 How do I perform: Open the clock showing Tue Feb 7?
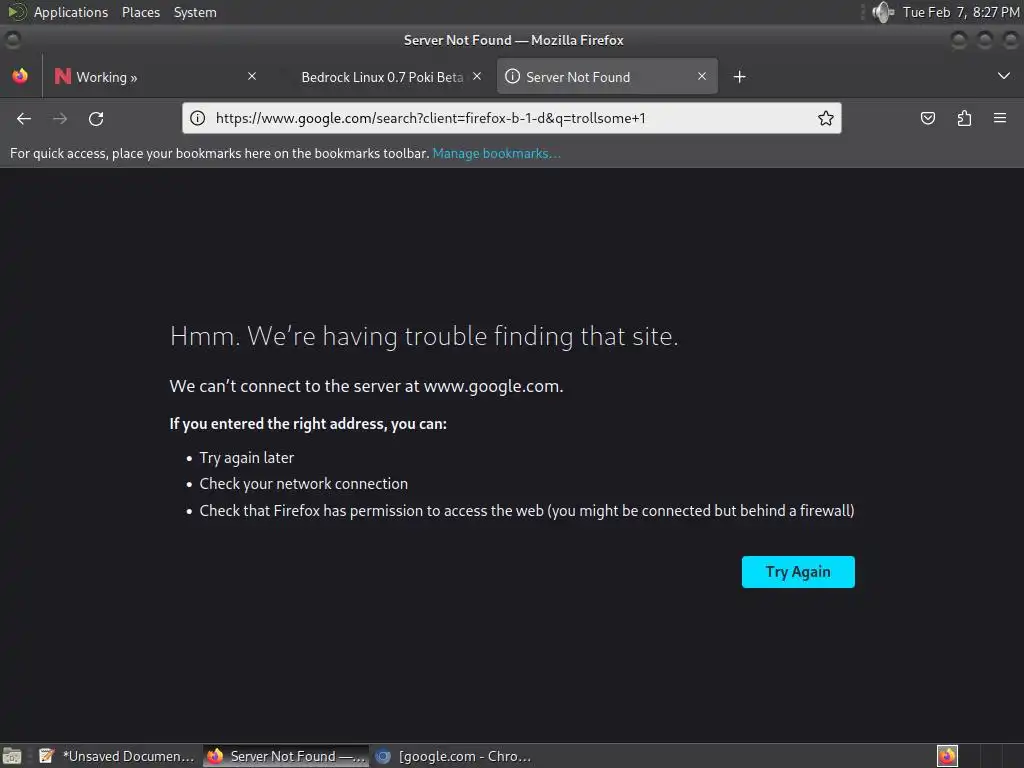(961, 12)
